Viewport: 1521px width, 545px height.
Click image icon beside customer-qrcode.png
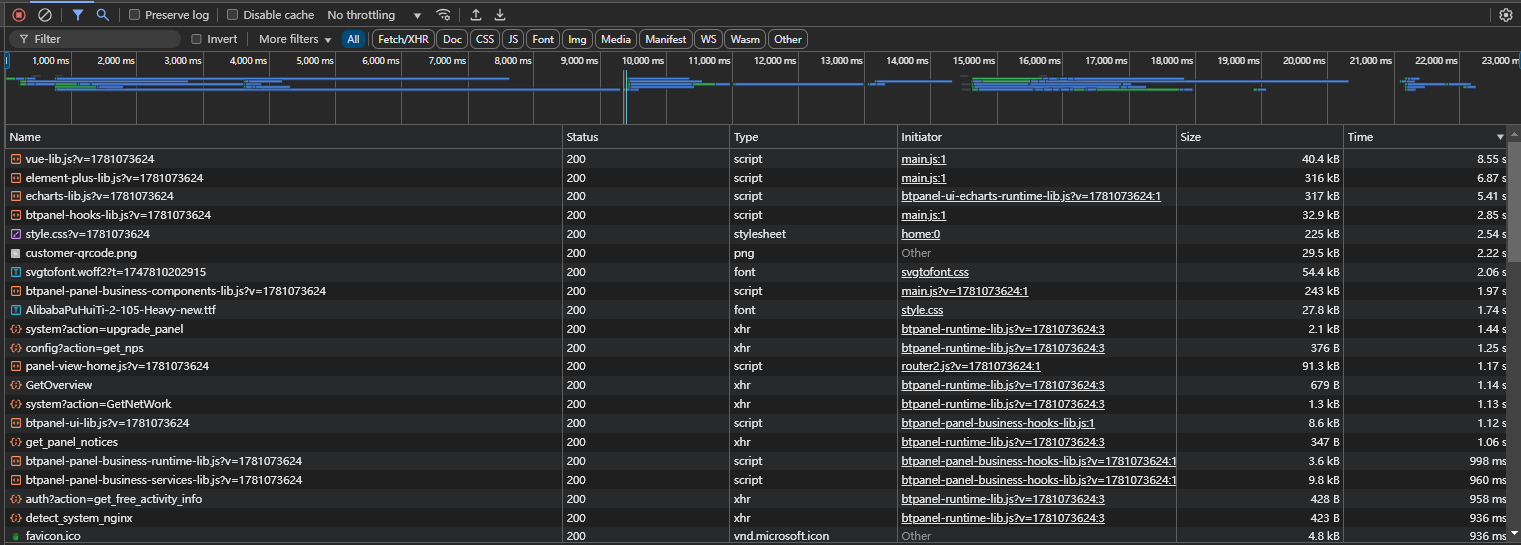tap(16, 253)
